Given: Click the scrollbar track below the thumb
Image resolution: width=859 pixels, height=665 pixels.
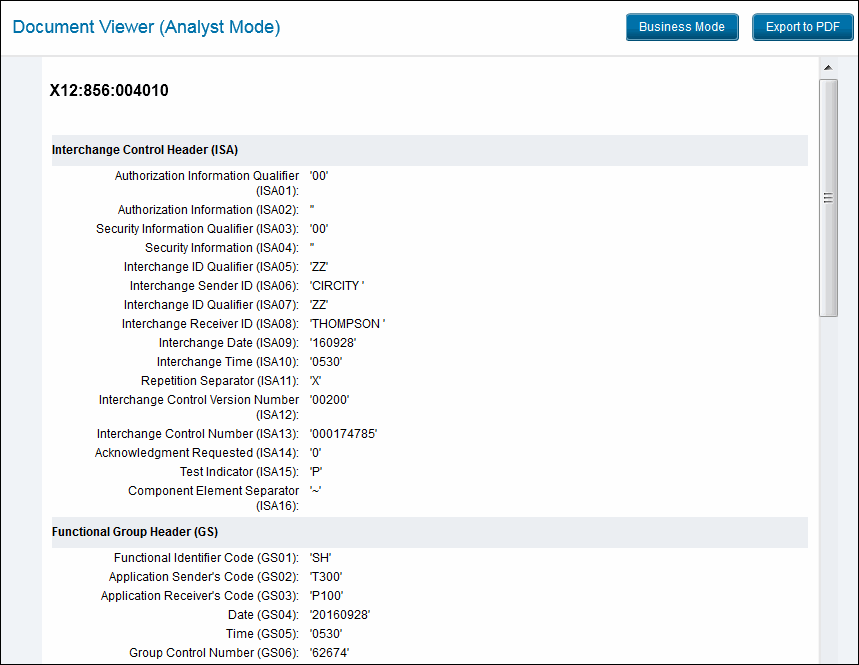Looking at the screenshot, I should tap(828, 480).
